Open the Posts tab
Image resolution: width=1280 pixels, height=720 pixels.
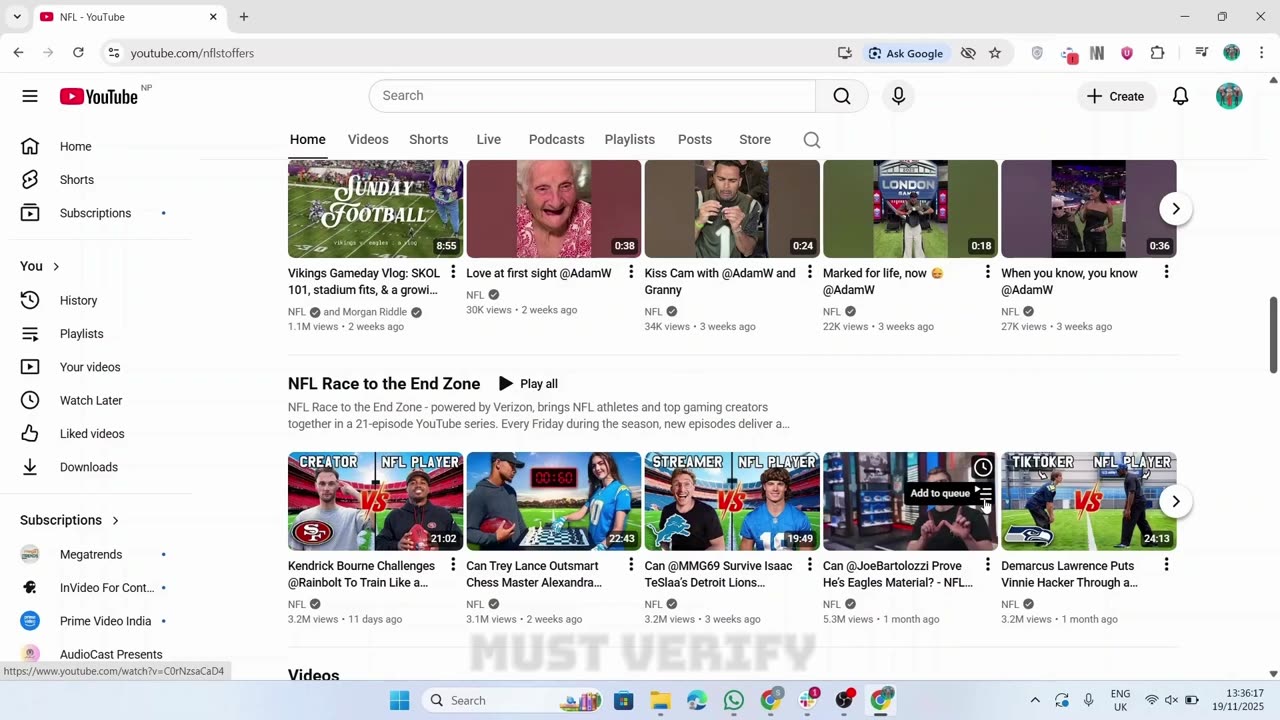tap(695, 140)
